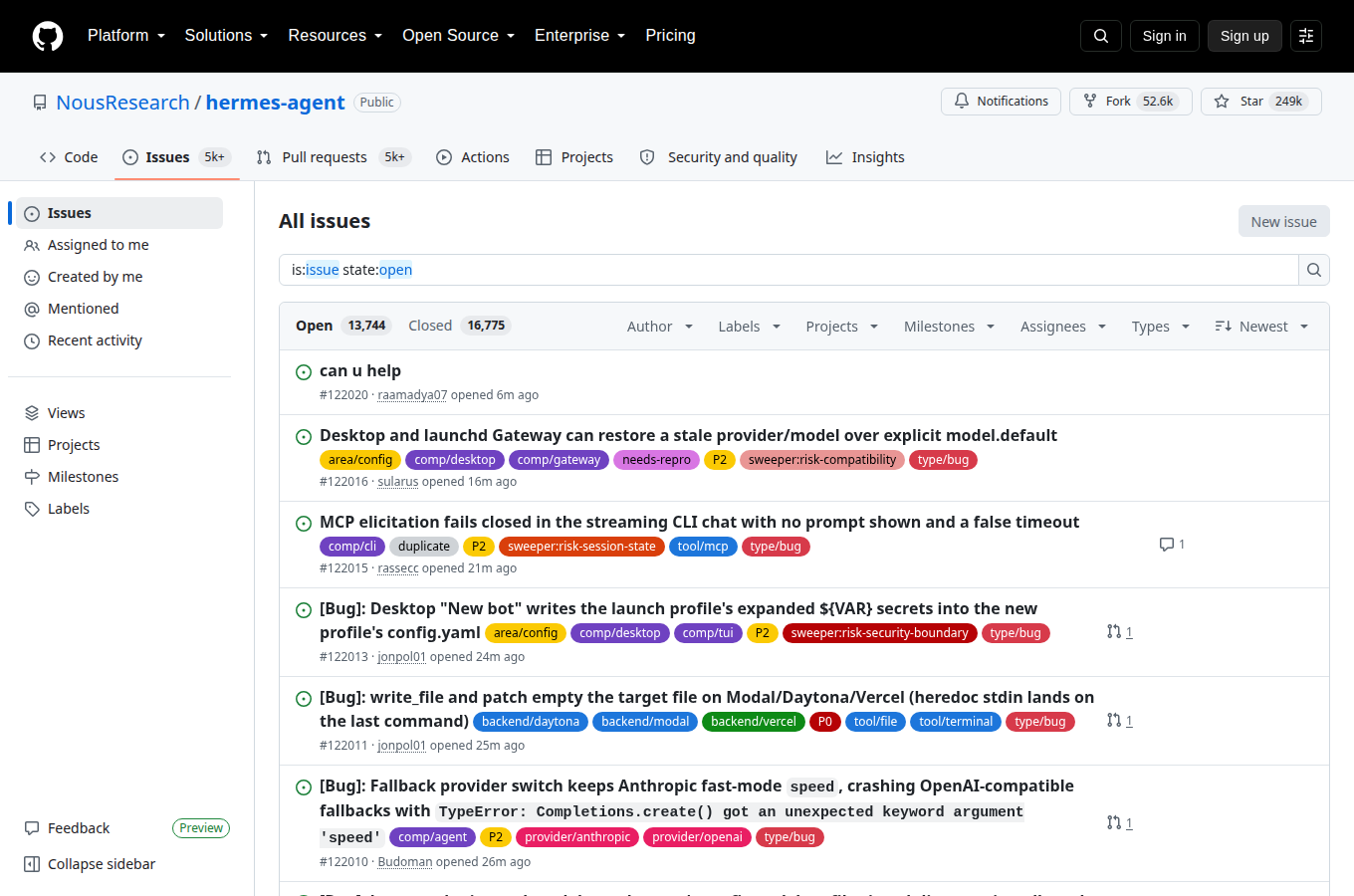Filter by the needs-repro label
The width and height of the screenshot is (1354, 896).
656,460
